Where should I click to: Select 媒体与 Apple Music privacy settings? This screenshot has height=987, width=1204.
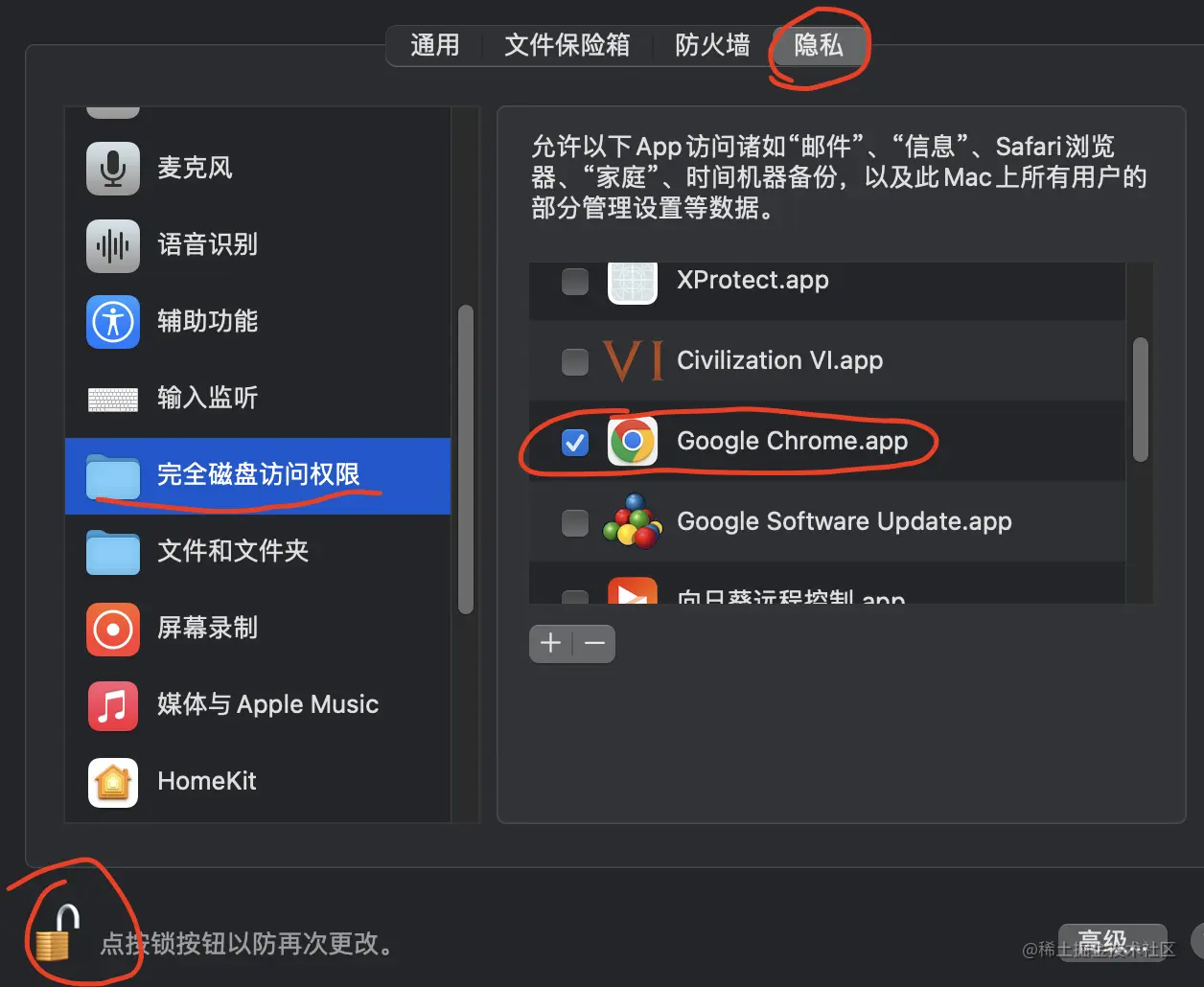[268, 704]
